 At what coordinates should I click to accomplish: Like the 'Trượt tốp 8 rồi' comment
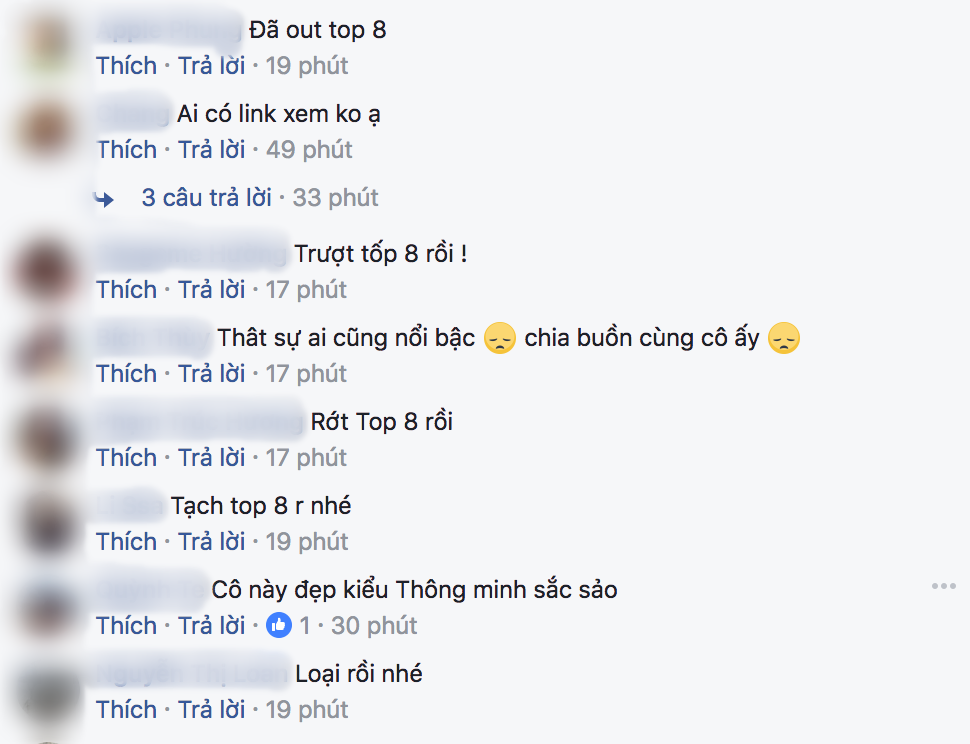(127, 289)
